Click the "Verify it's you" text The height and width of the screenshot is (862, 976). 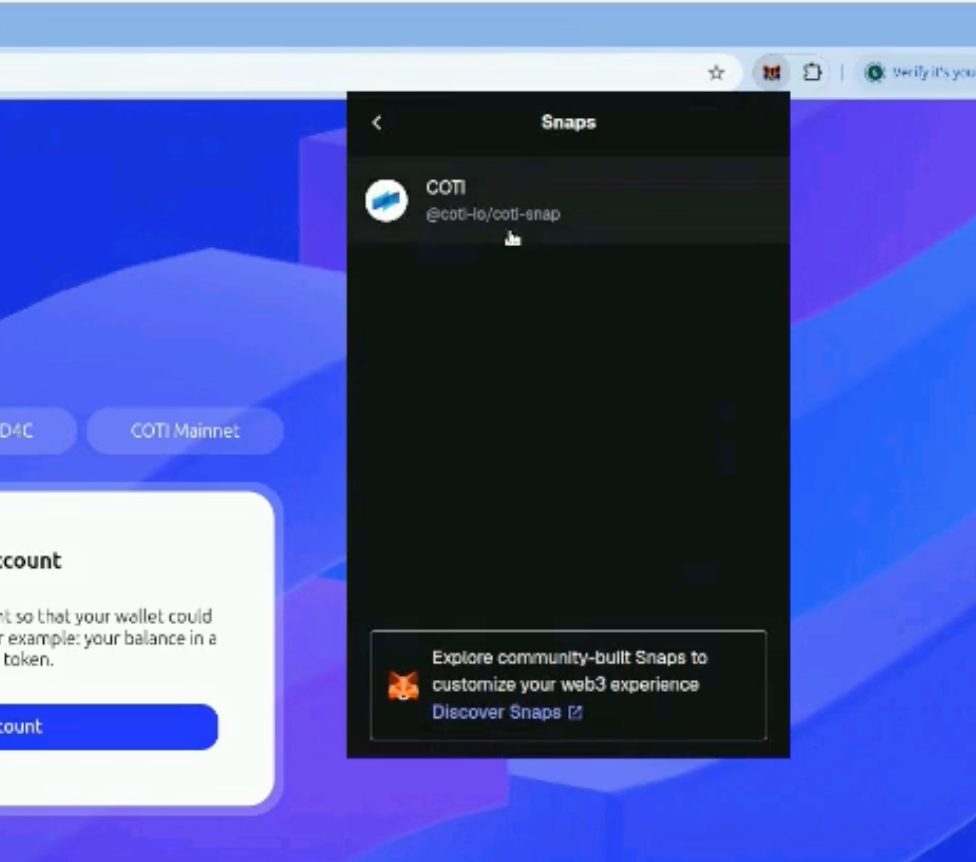[932, 73]
